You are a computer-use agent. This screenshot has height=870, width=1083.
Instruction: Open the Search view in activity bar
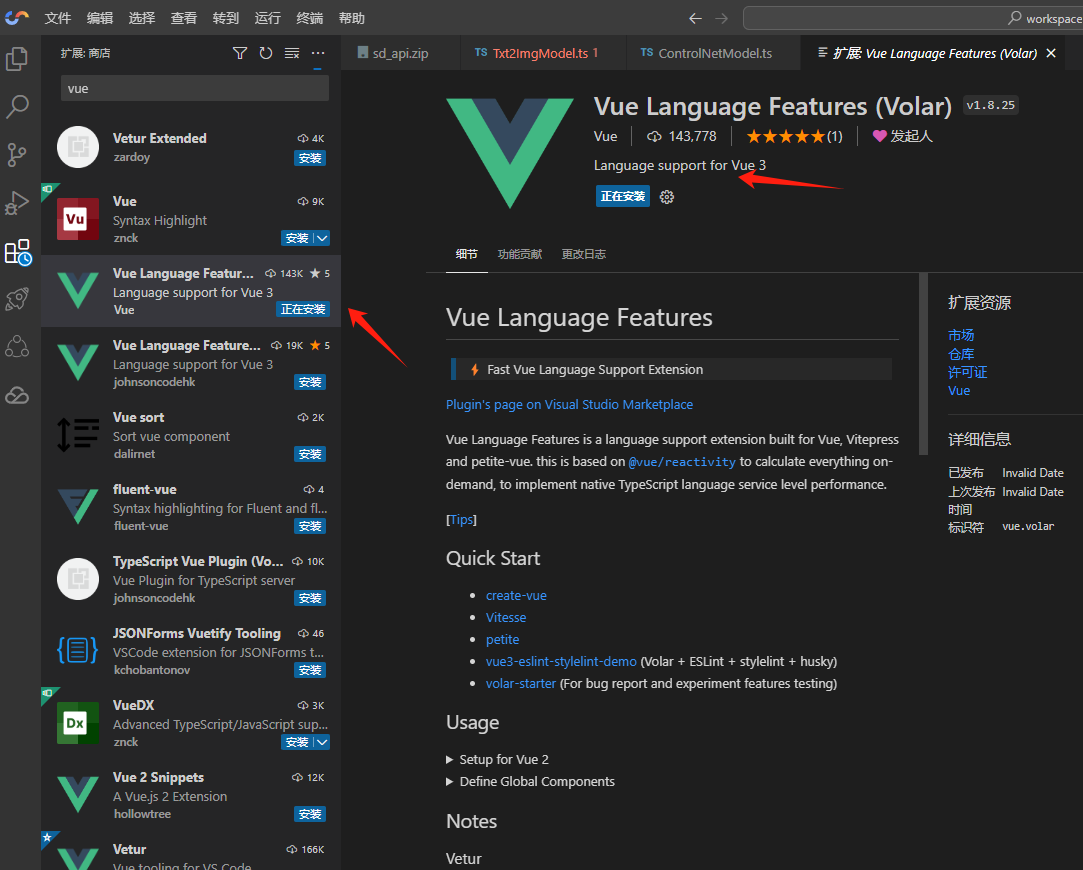(x=17, y=107)
